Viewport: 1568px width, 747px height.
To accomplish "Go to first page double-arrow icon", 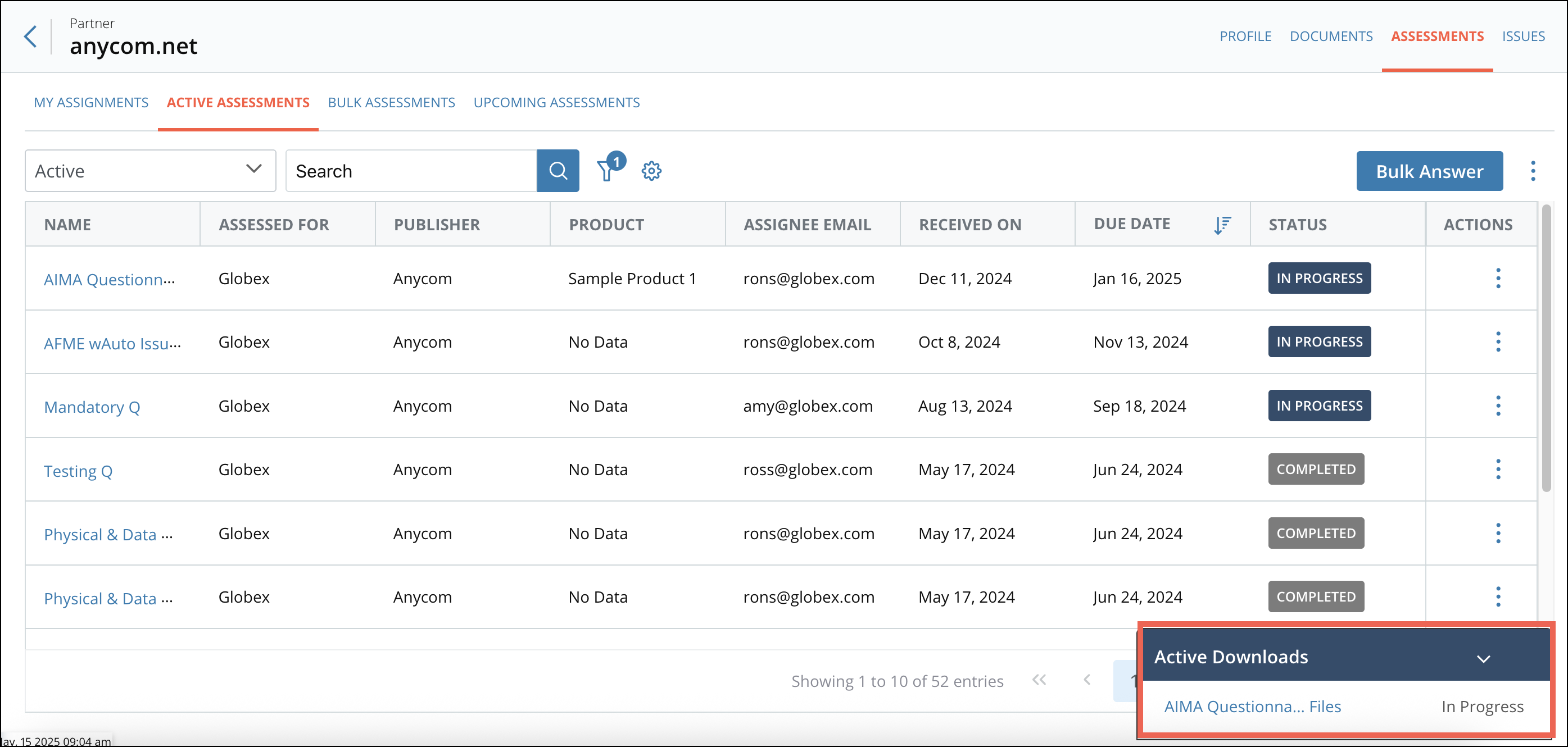I will point(1039,680).
